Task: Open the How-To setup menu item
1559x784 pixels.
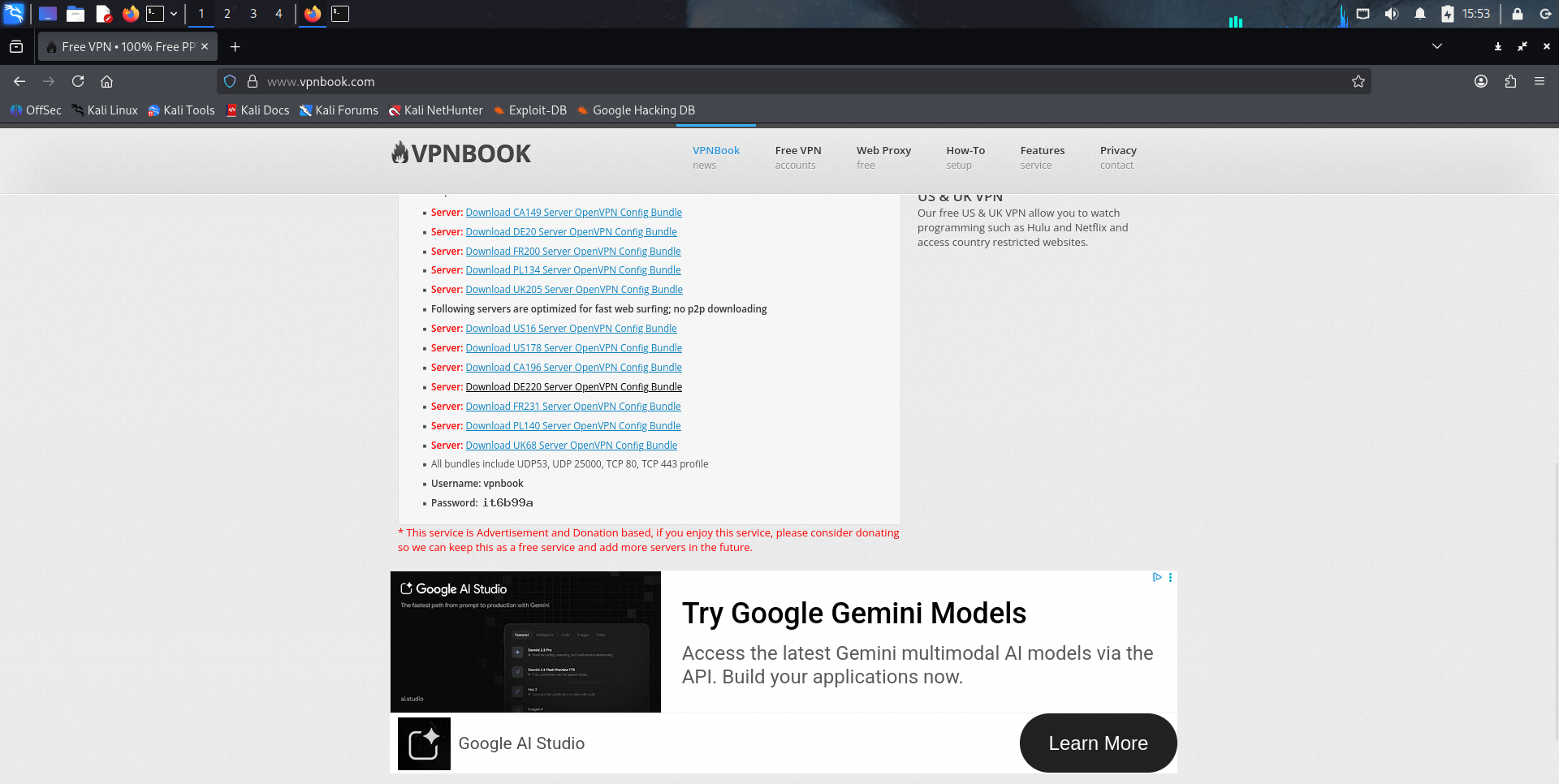Action: [x=965, y=157]
